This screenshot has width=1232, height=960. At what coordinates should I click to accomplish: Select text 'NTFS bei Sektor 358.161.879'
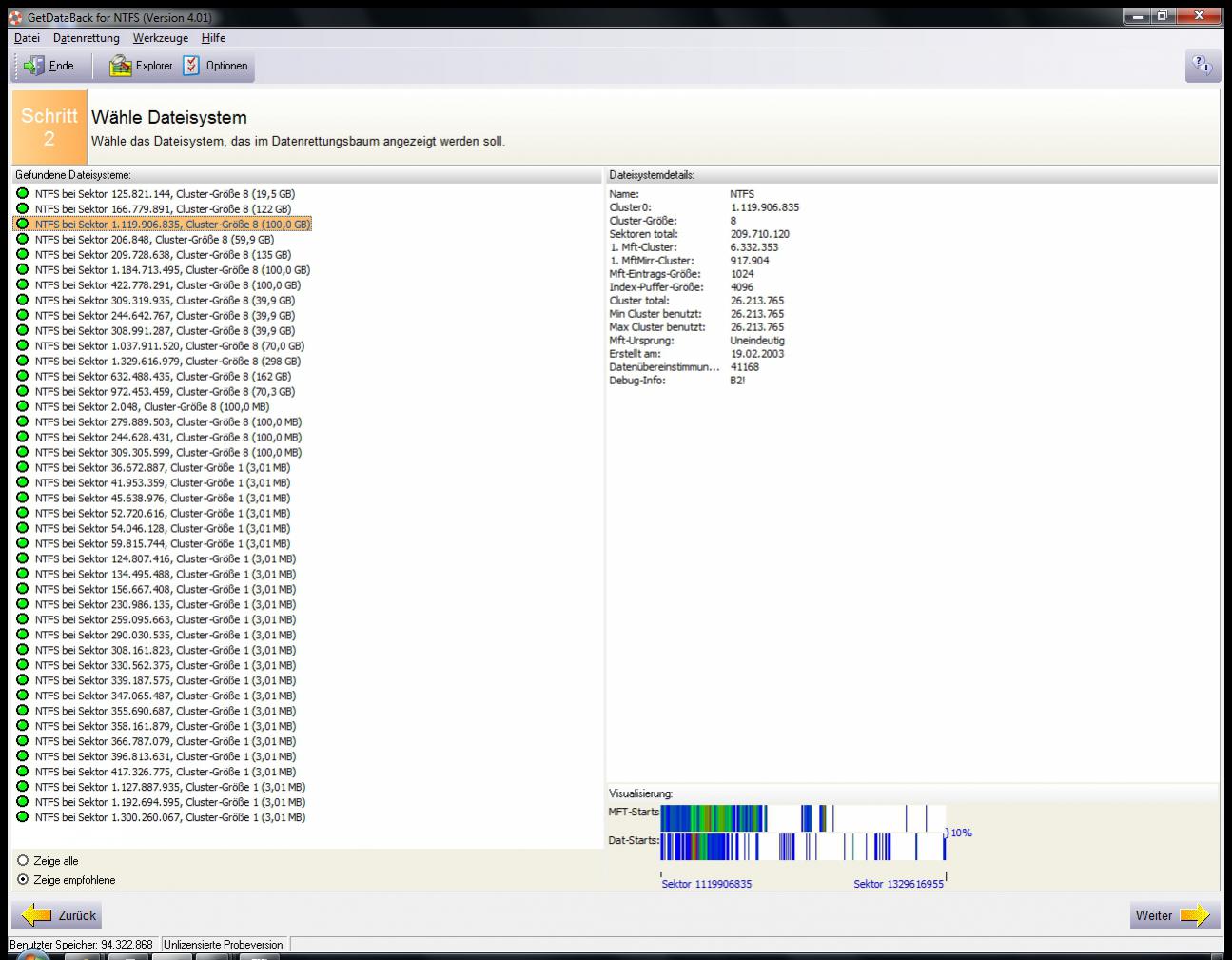(104, 727)
